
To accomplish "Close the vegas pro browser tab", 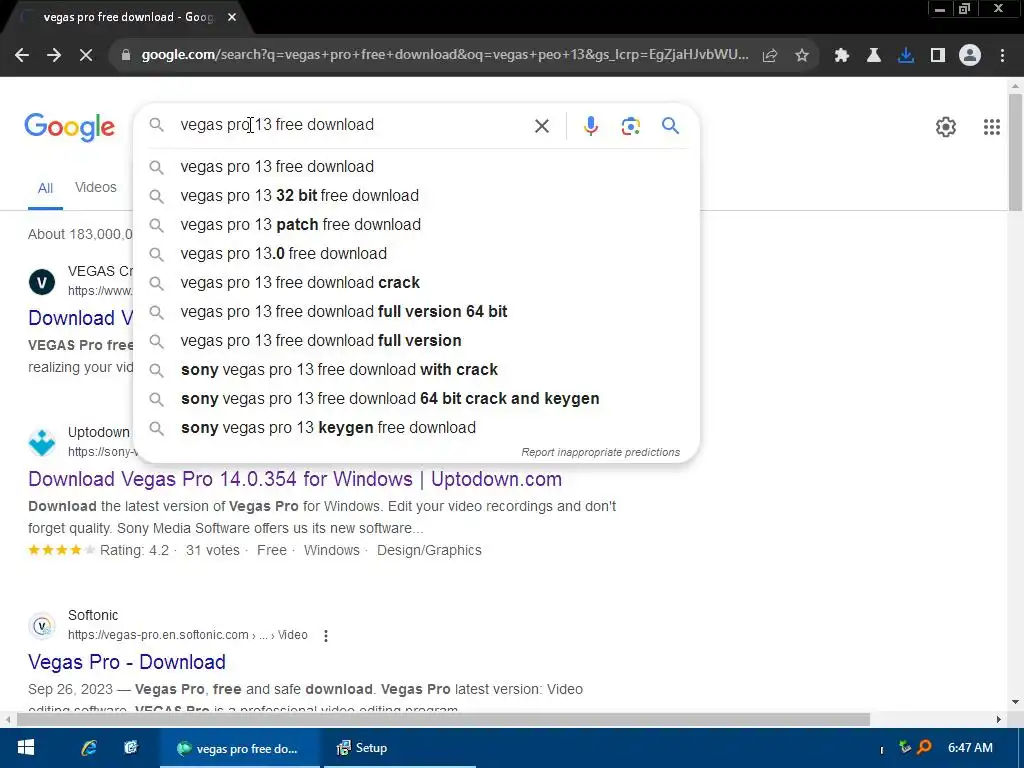I will (x=232, y=17).
